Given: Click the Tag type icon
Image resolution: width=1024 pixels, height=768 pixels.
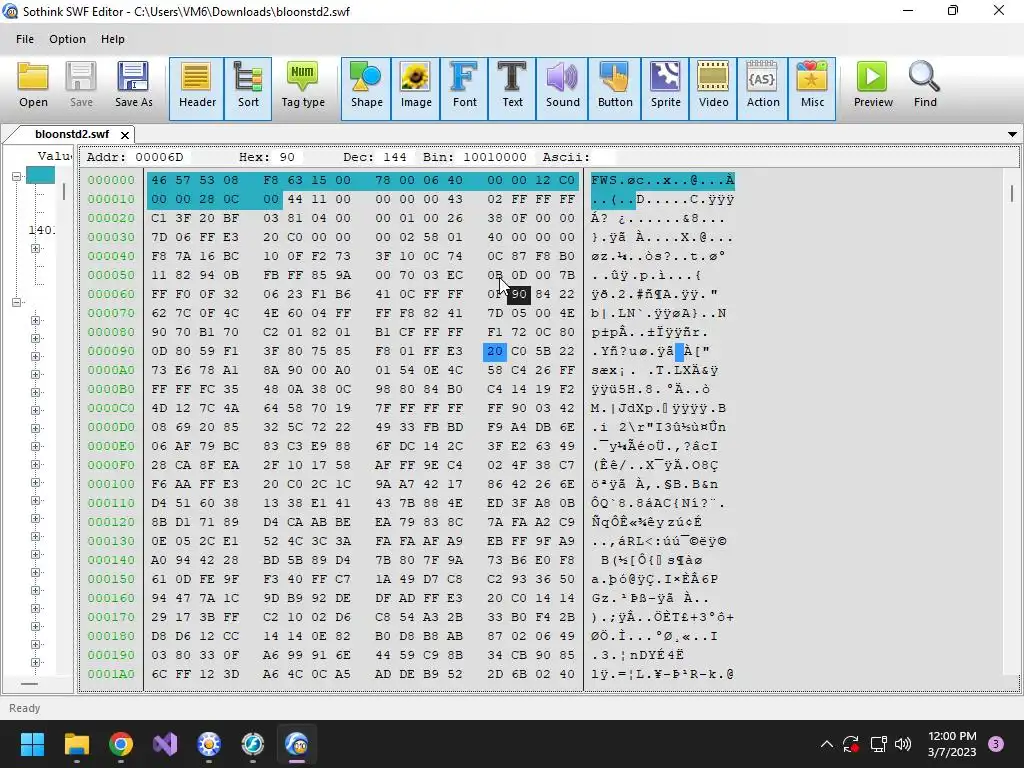Looking at the screenshot, I should (302, 86).
